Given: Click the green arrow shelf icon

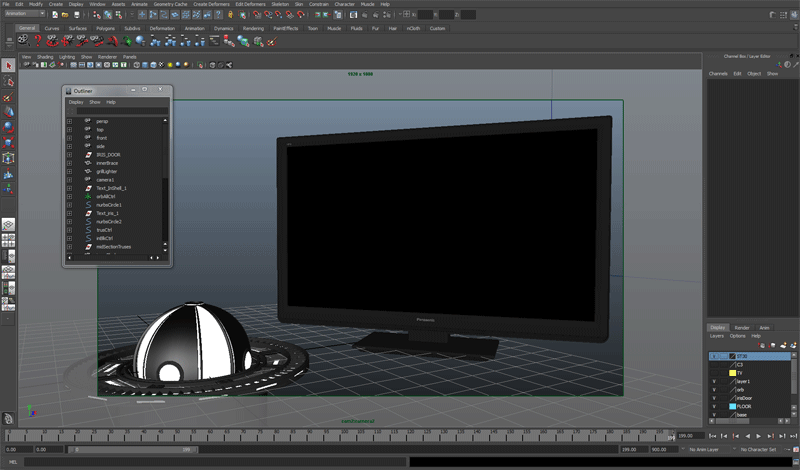Looking at the screenshot, I should pos(127,41).
